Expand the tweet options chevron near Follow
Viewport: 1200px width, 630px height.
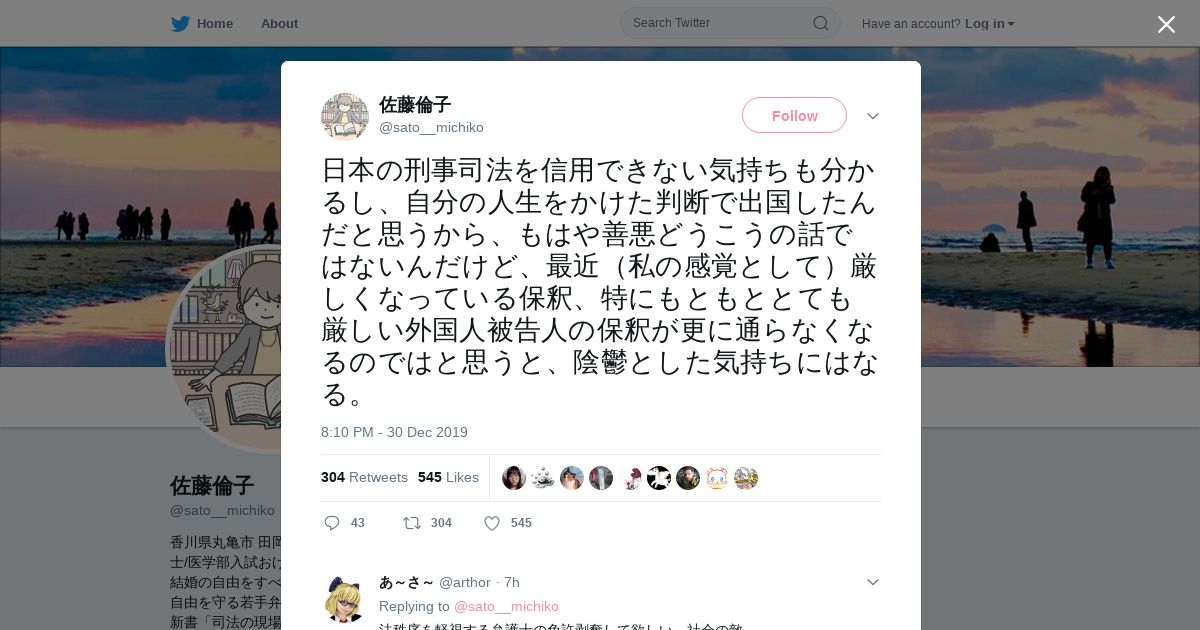coord(873,116)
